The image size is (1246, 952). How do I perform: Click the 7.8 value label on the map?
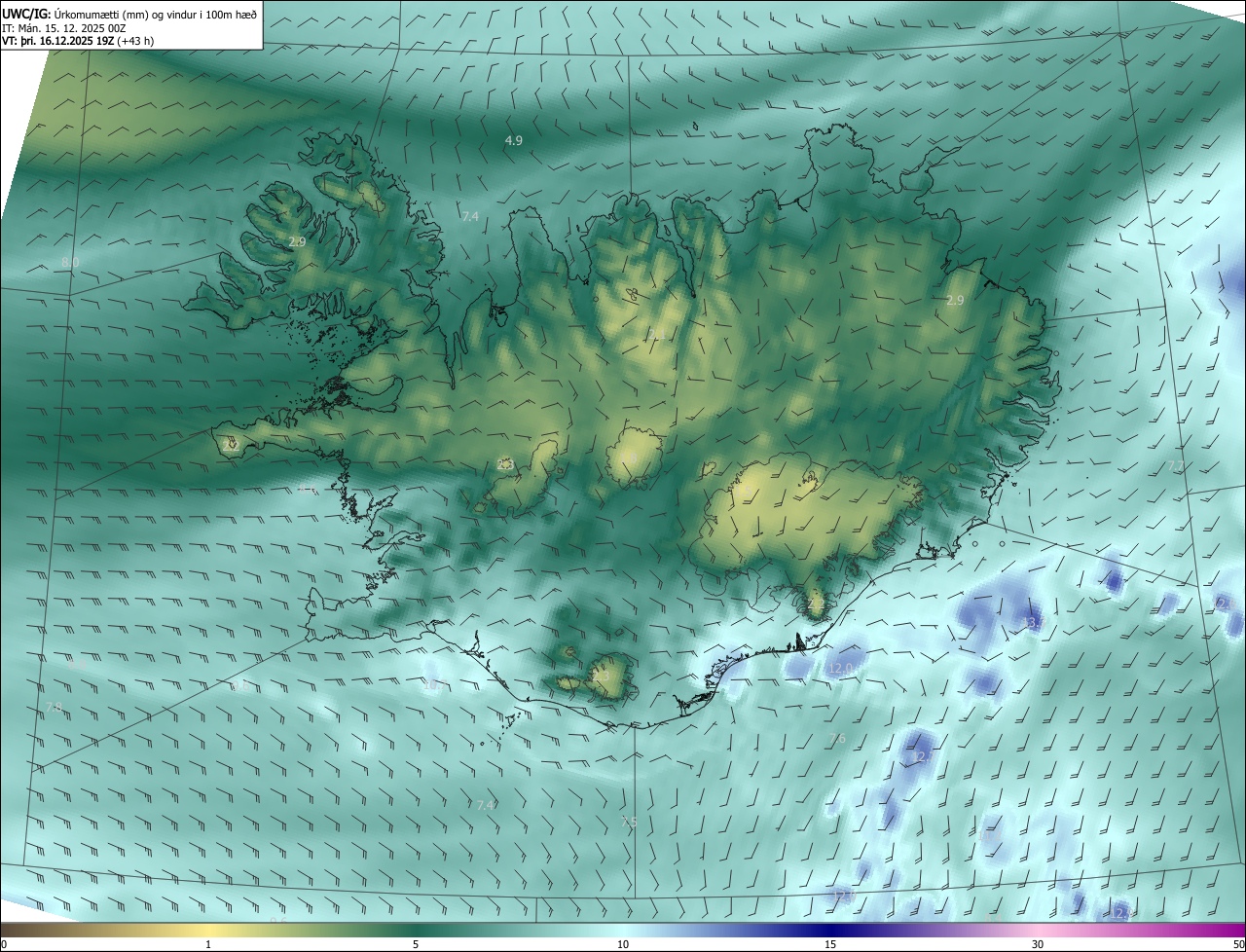tap(55, 707)
